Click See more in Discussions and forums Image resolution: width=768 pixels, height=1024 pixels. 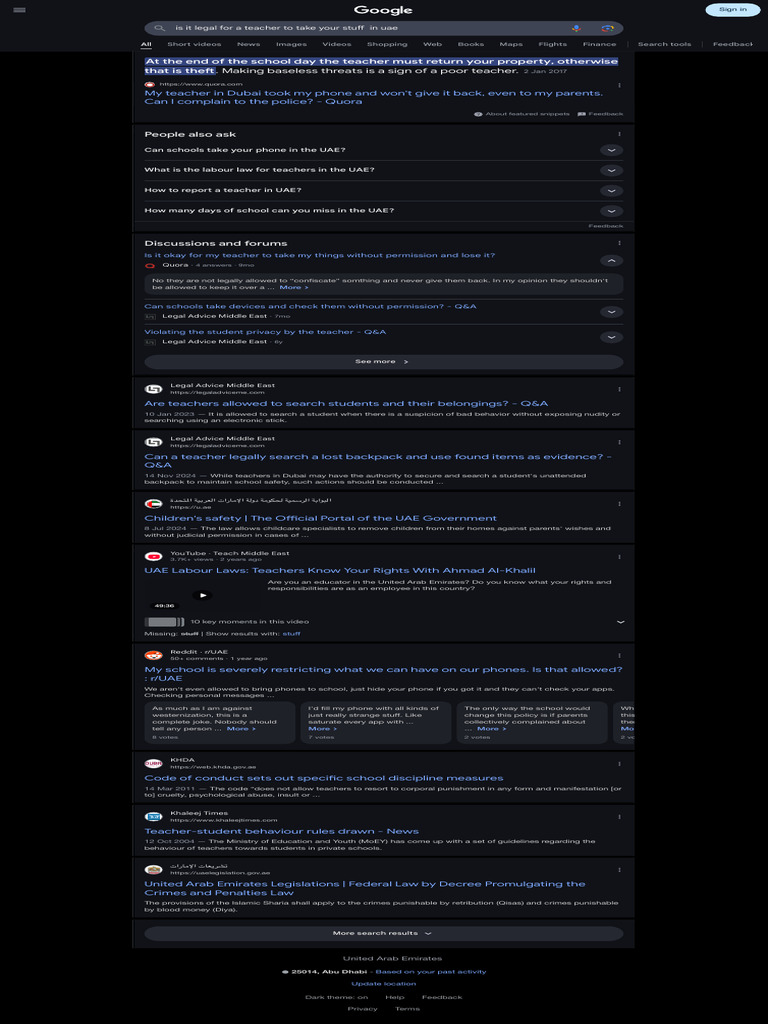click(x=383, y=362)
